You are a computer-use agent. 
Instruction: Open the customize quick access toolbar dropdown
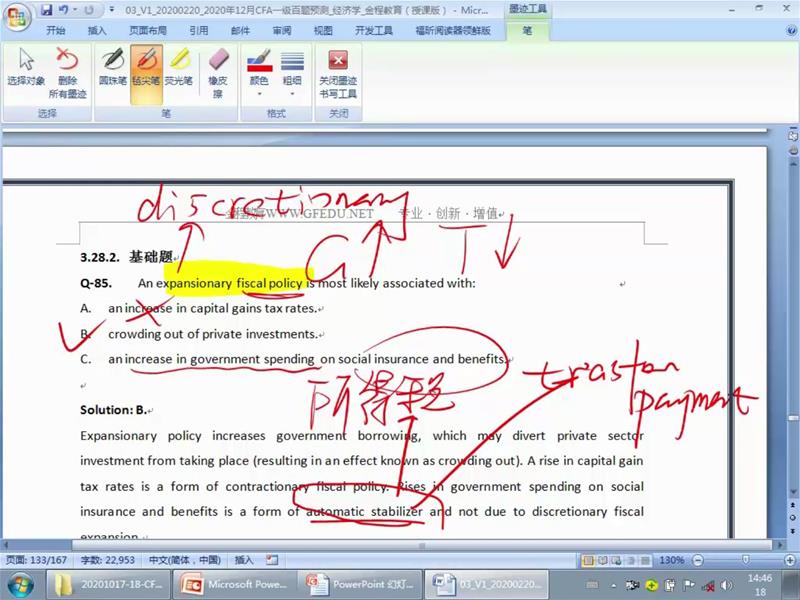(111, 10)
